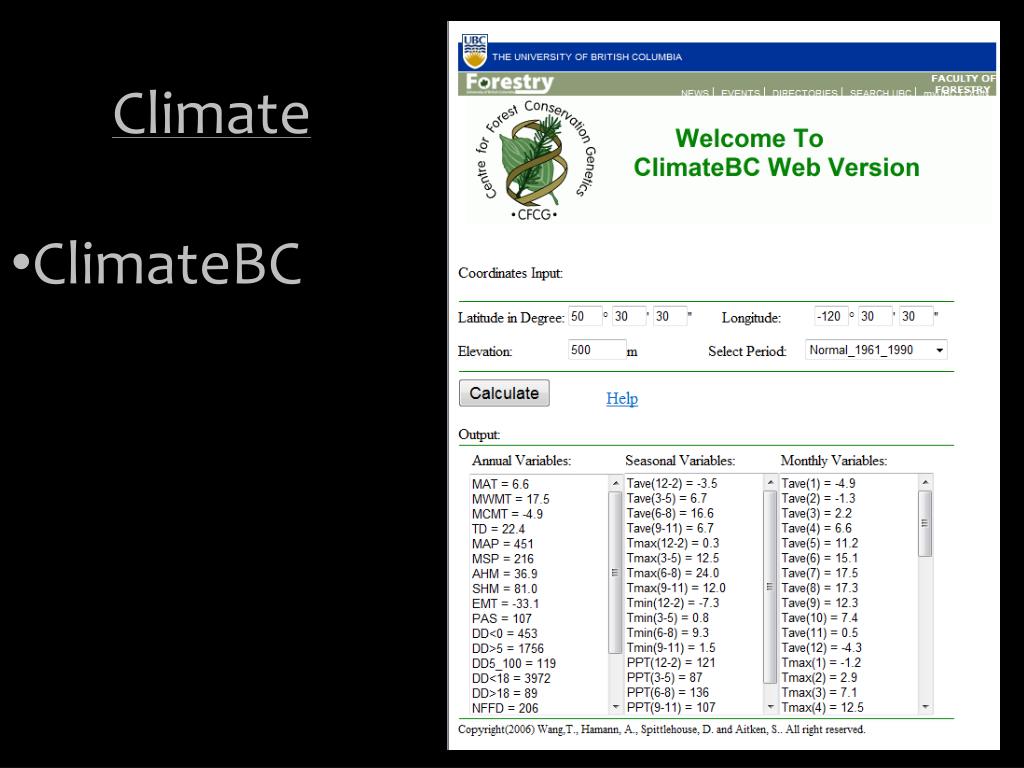Select the 'Tave(1) = -4.9' row
1024x768 pixels.
818,483
